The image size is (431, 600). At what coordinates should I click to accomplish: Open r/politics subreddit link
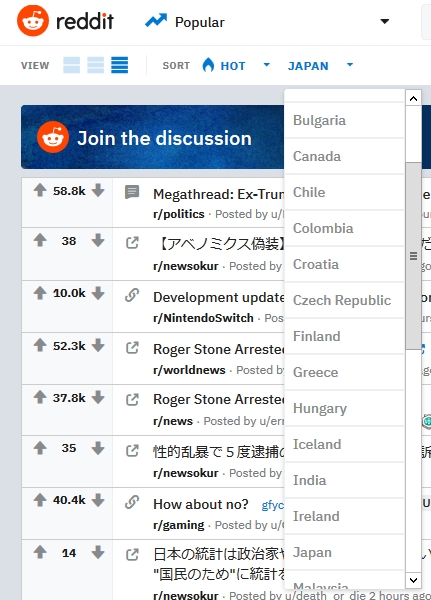179,214
